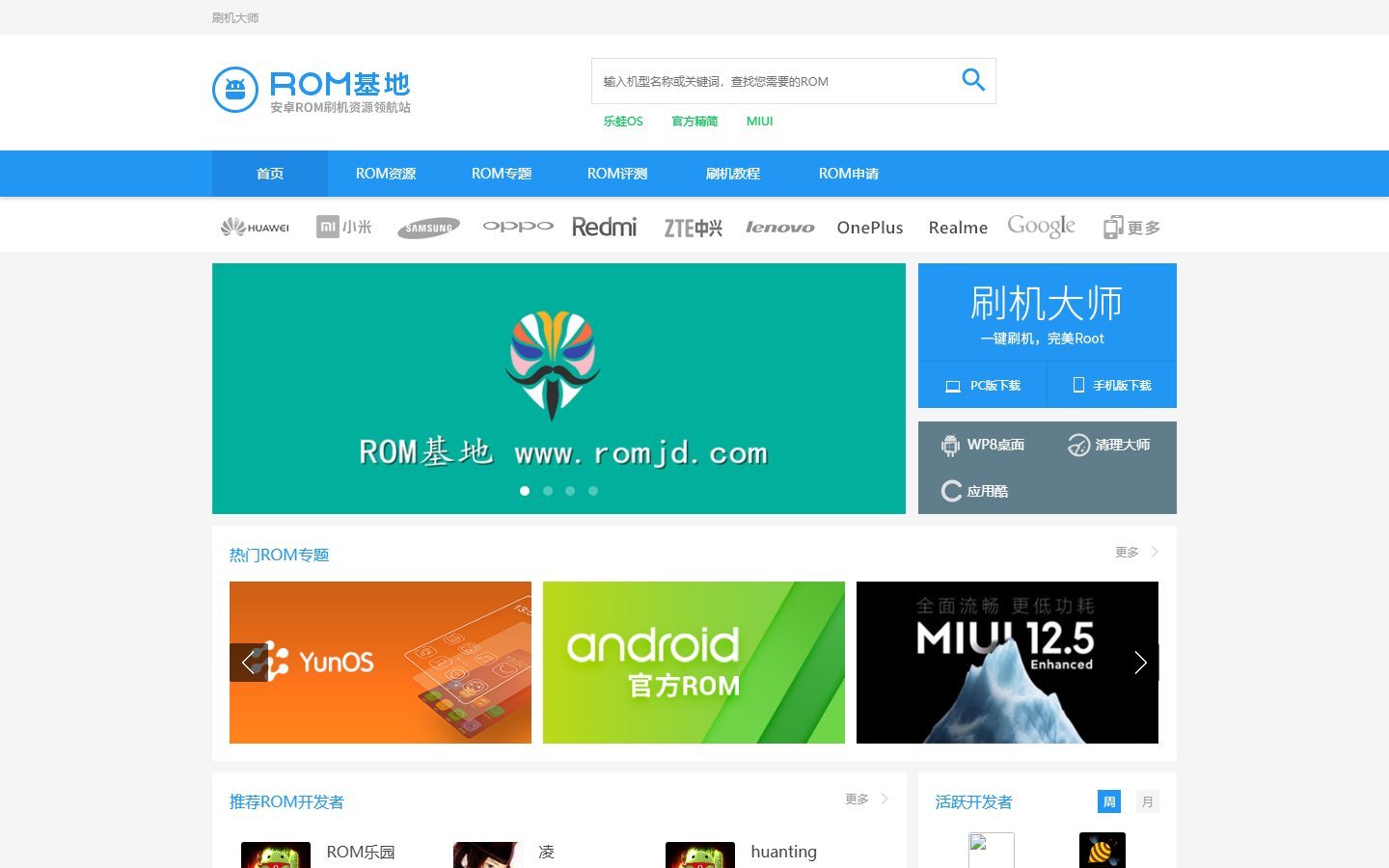Screen dimensions: 1389x868
Task: Click the 官方精简 search keyword link
Action: [x=694, y=121]
